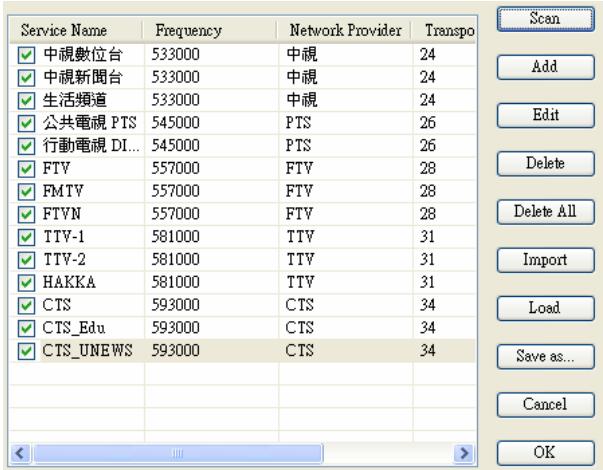This screenshot has height=470, width=603.
Task: Toggle the TTV-1 checkbox
Action: tap(26, 237)
